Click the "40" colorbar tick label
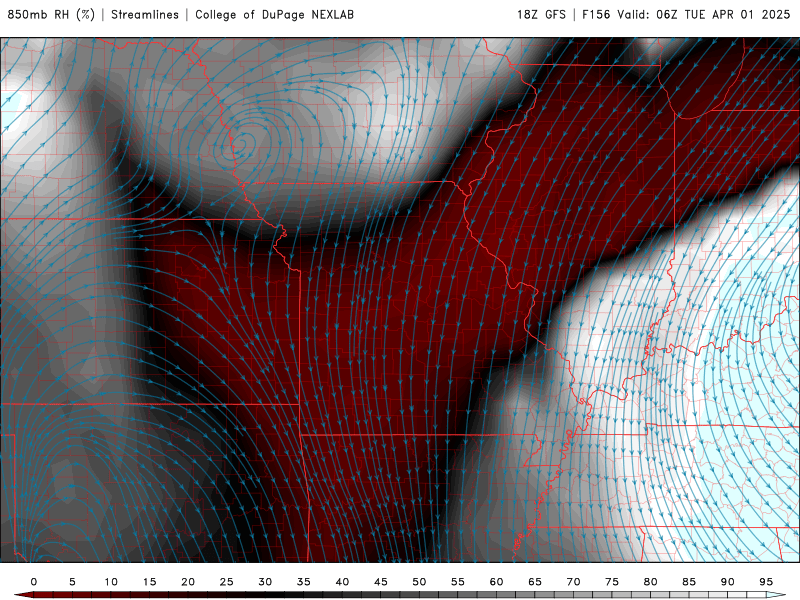 (342, 582)
